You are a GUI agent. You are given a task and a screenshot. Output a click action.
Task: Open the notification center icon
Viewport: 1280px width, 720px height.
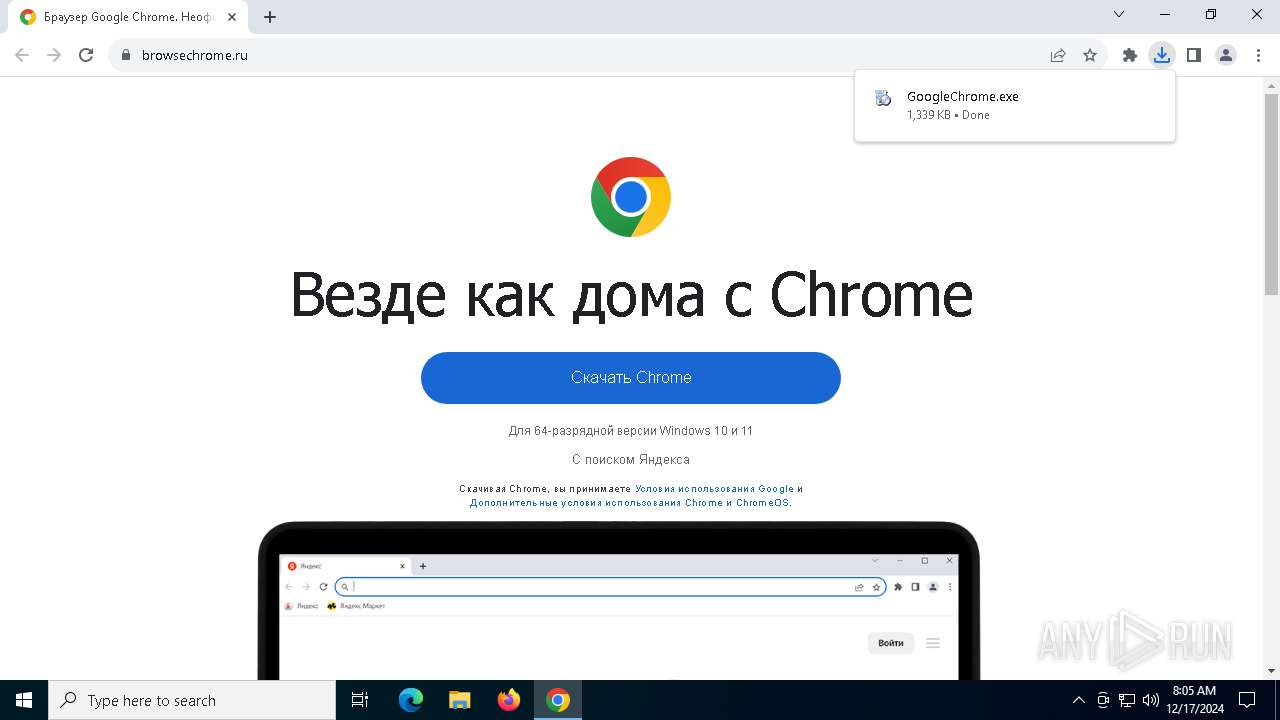click(x=1247, y=700)
